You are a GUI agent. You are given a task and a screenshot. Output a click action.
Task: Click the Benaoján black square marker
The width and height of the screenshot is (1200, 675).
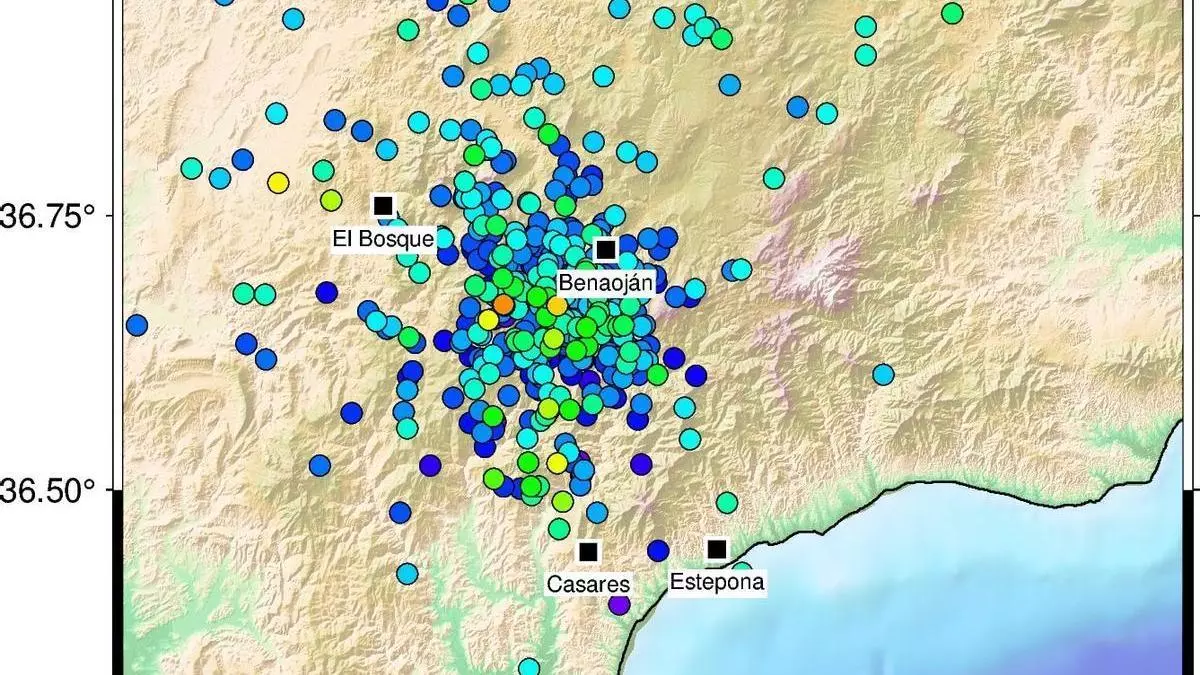tap(605, 249)
